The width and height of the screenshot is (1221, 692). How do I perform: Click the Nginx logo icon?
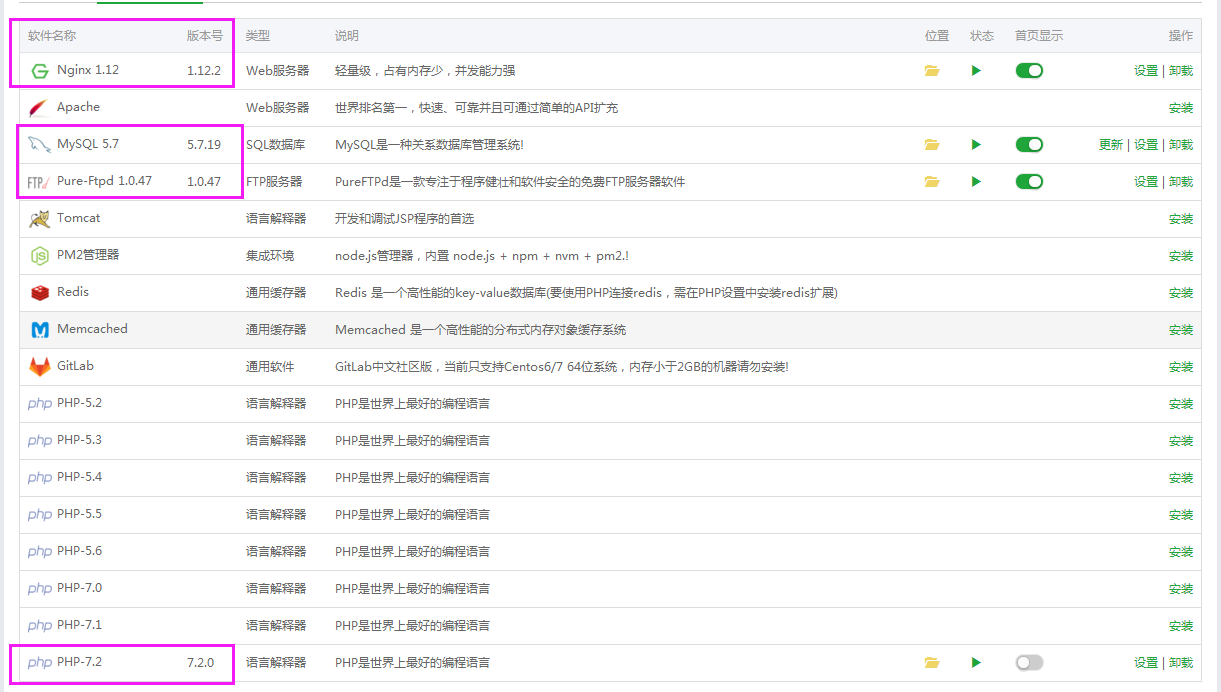click(x=40, y=71)
